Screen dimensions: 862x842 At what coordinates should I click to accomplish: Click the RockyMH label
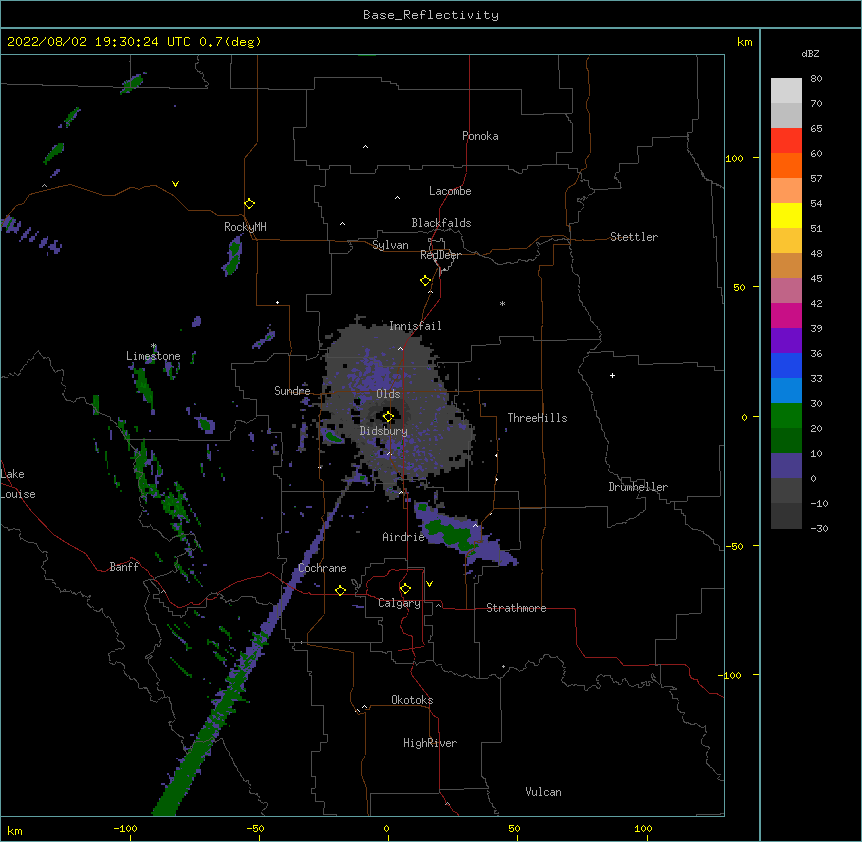pos(245,227)
